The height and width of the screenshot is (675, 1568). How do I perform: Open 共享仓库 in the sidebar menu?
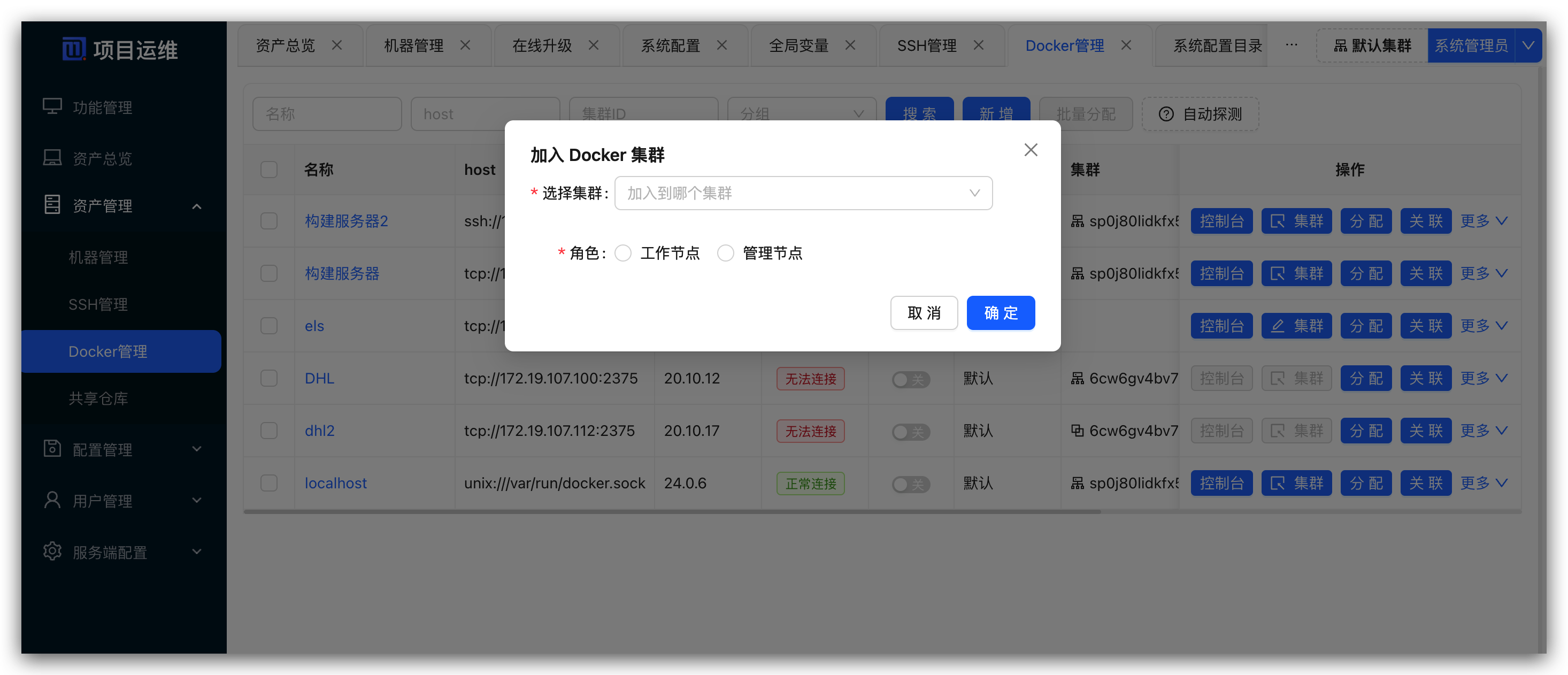coord(98,398)
